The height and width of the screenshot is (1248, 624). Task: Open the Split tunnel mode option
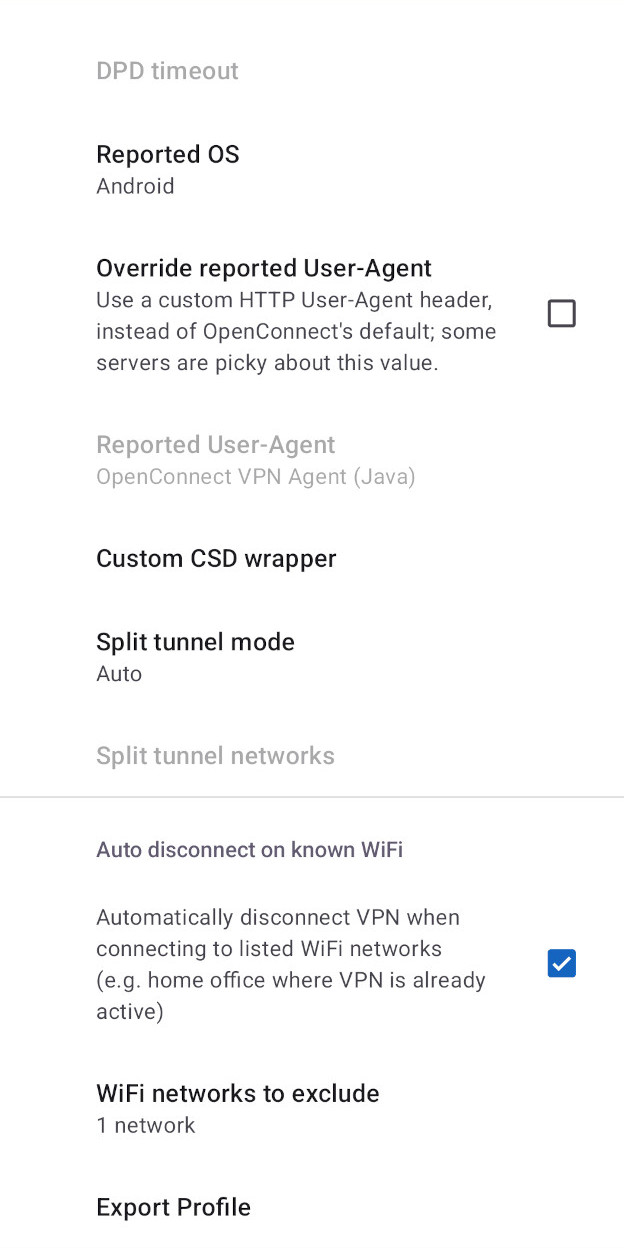coord(312,657)
